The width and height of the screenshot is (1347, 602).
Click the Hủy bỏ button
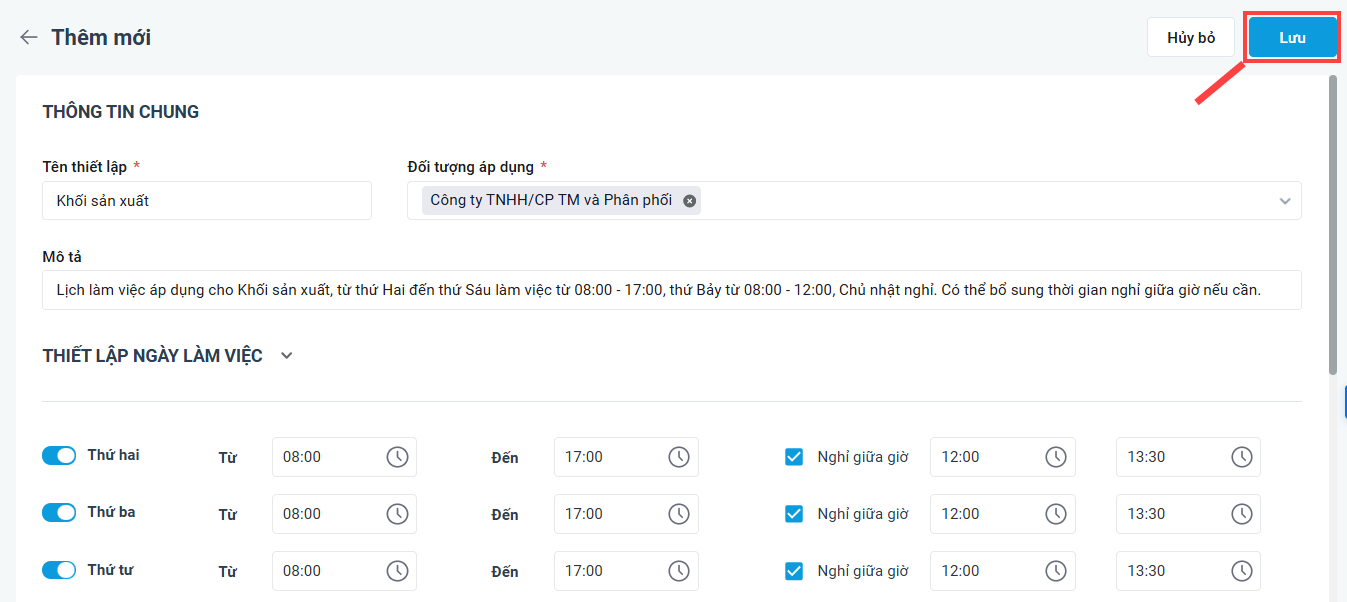tap(1190, 38)
